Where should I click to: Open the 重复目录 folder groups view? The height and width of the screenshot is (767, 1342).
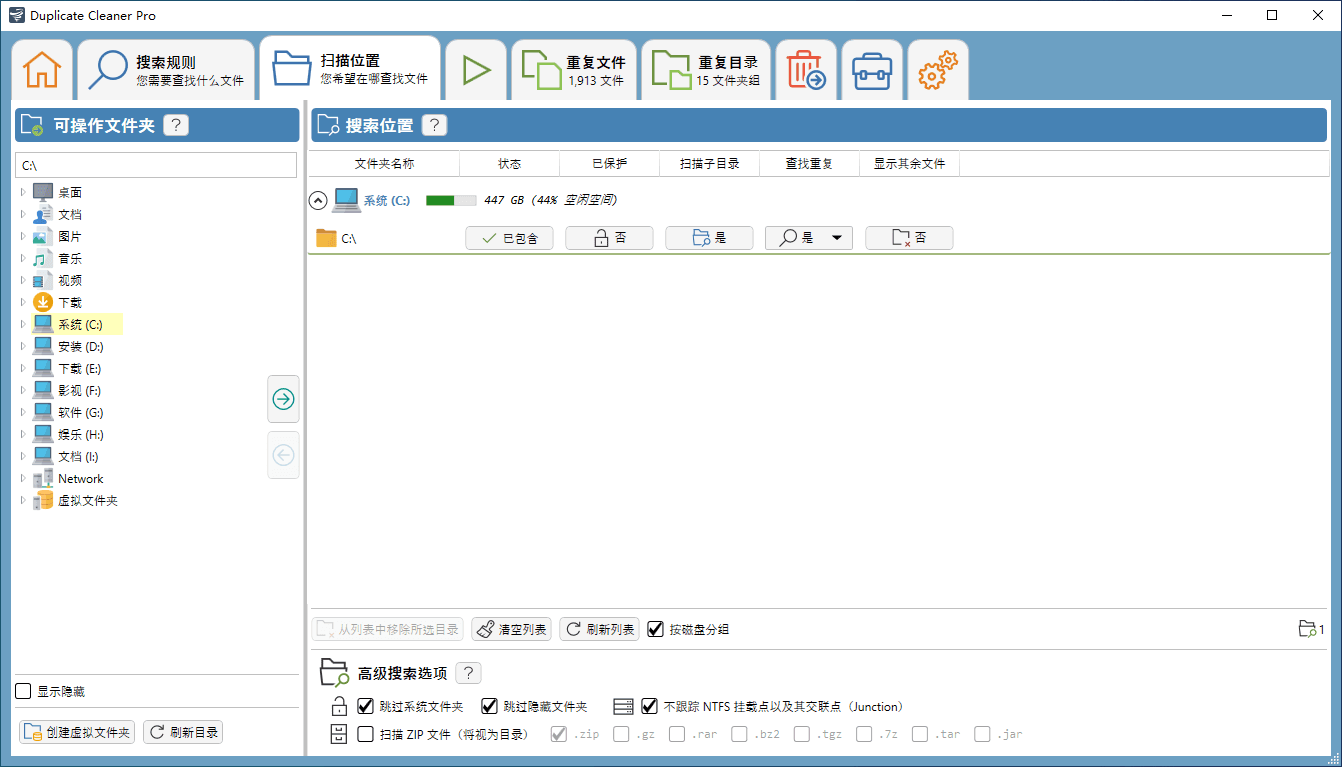pyautogui.click(x=706, y=69)
